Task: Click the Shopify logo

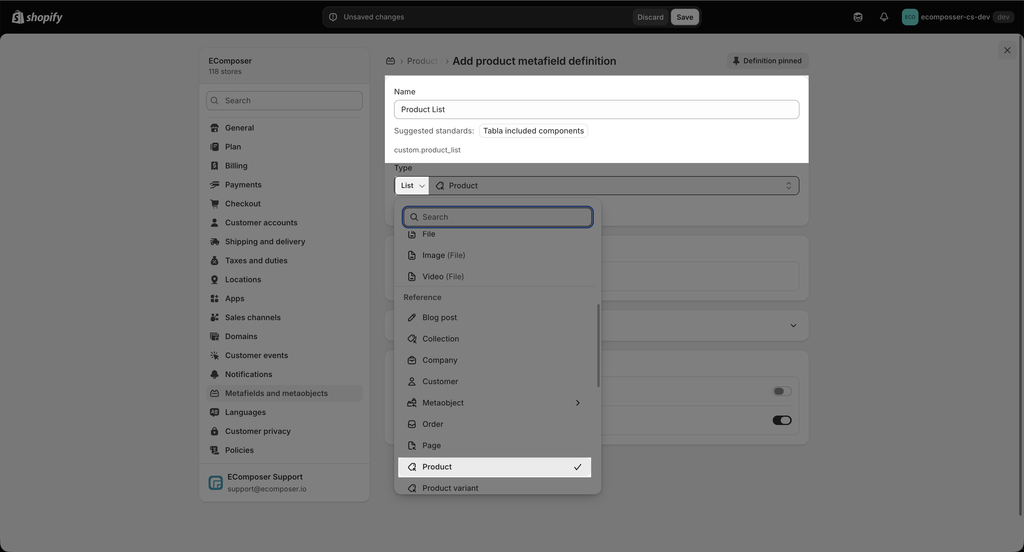Action: pos(37,17)
